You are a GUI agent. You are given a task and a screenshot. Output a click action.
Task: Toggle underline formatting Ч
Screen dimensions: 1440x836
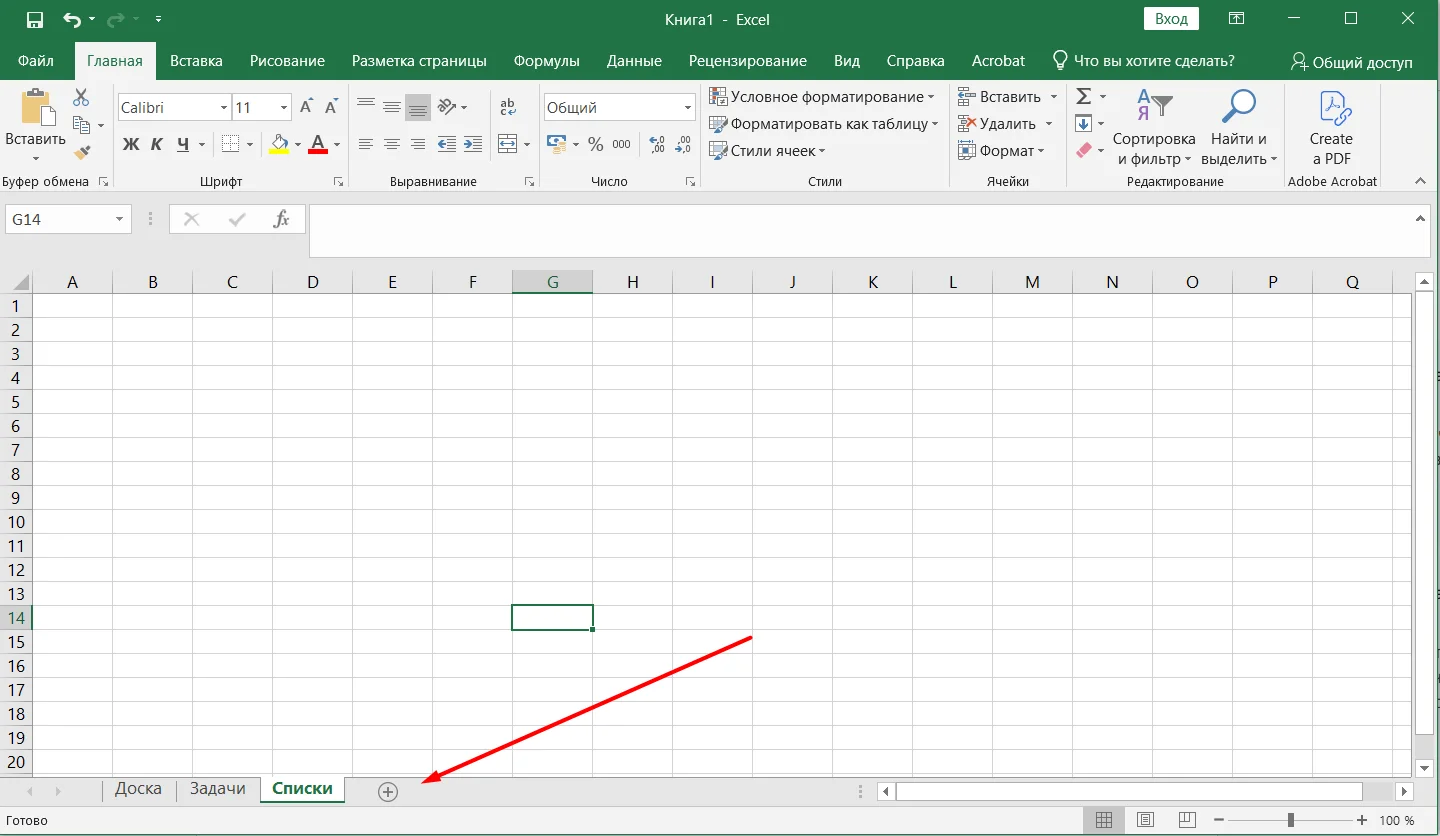(x=183, y=144)
